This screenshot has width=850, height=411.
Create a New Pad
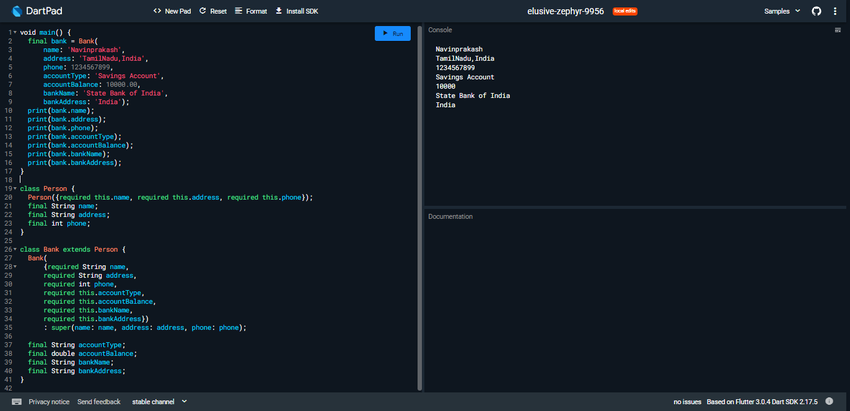click(x=172, y=11)
